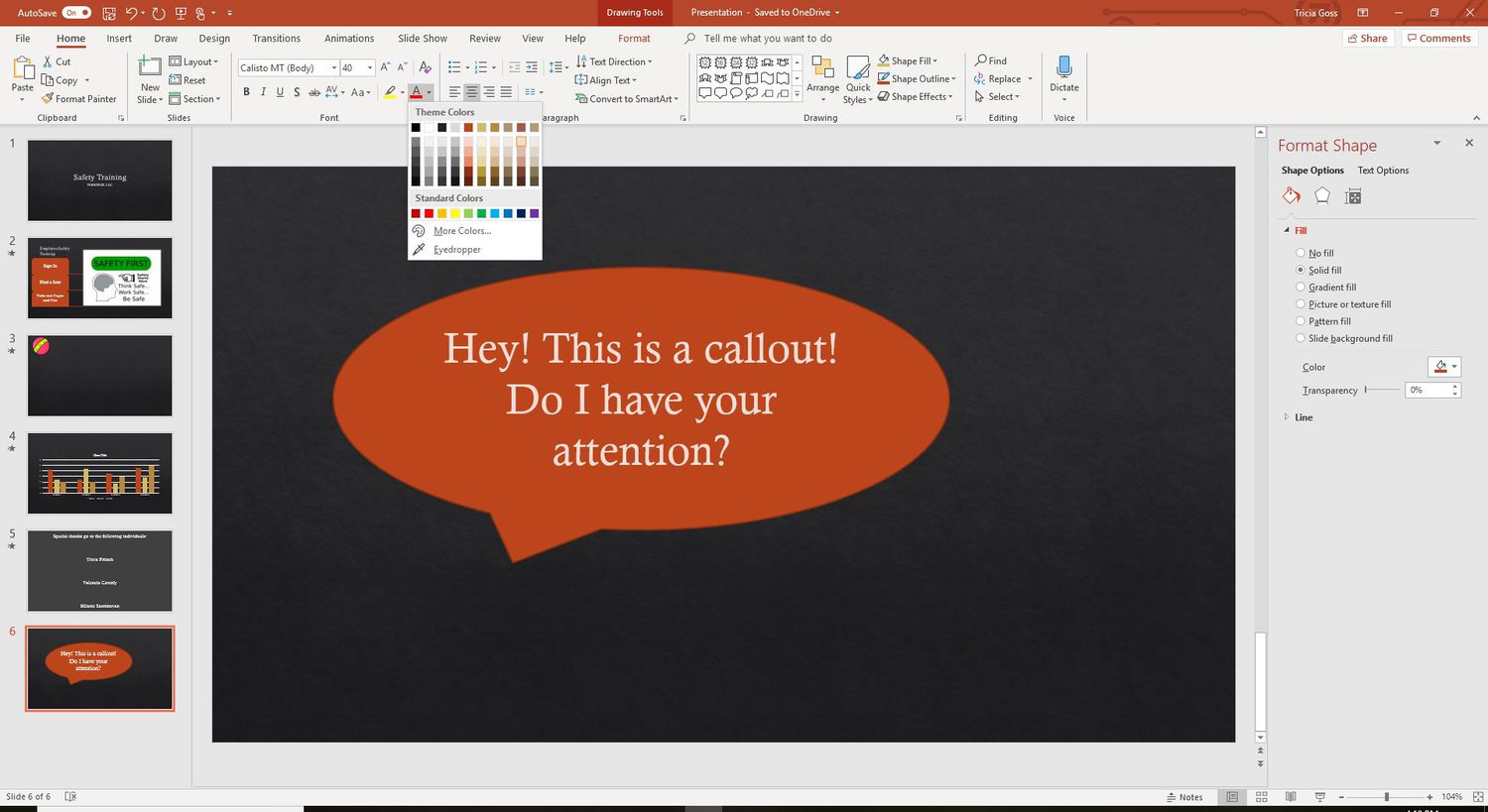The width and height of the screenshot is (1488, 812).
Task: Open More Colors dialog
Action: pos(461,231)
